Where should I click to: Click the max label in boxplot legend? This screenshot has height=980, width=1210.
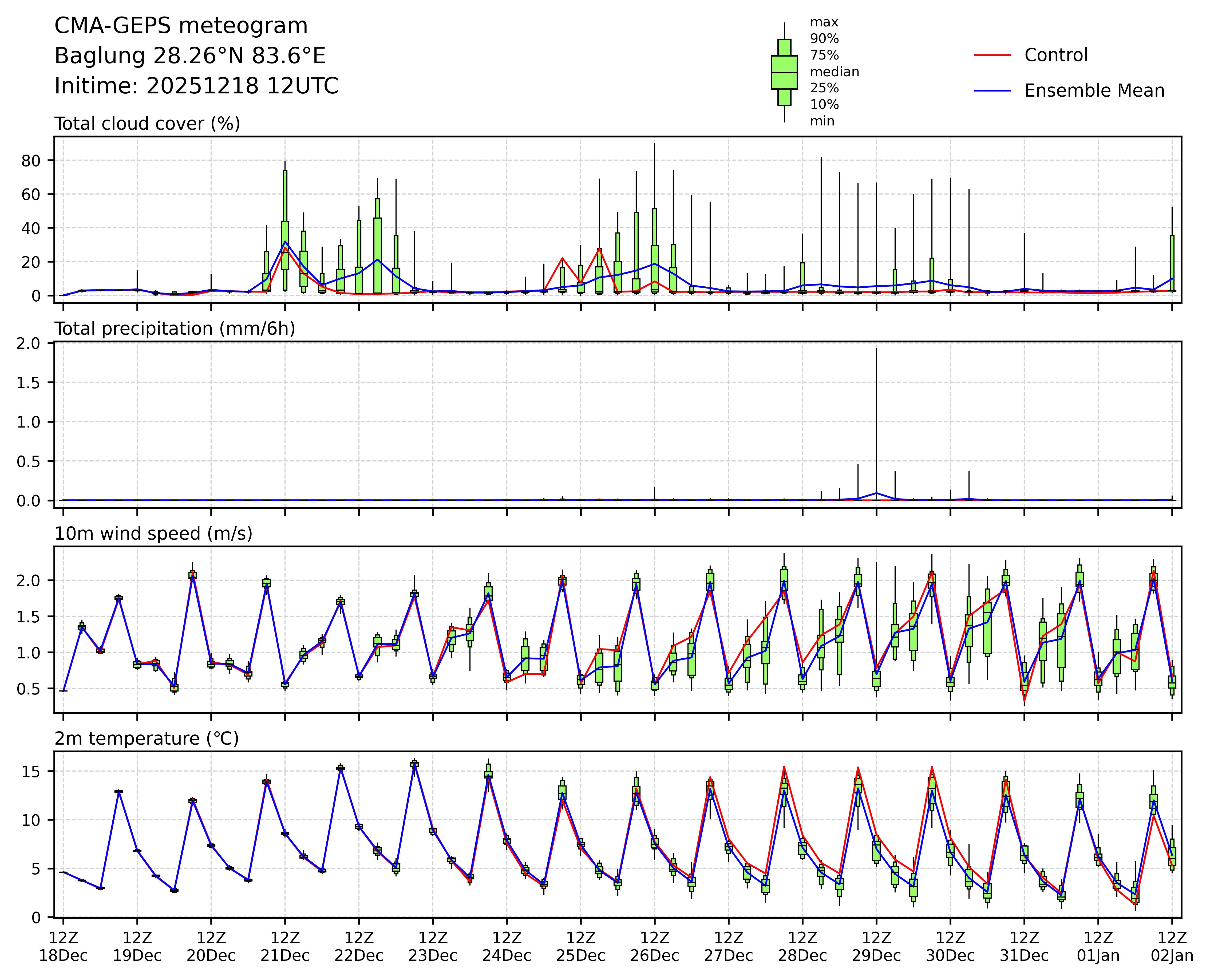tap(824, 23)
